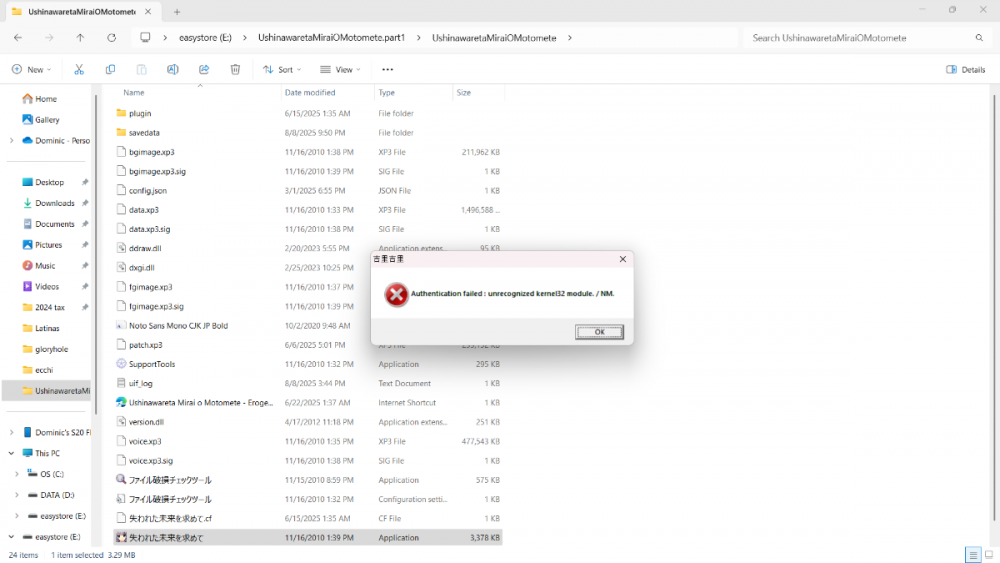Open the View dropdown menu
The width and height of the screenshot is (1000, 563).
(339, 70)
